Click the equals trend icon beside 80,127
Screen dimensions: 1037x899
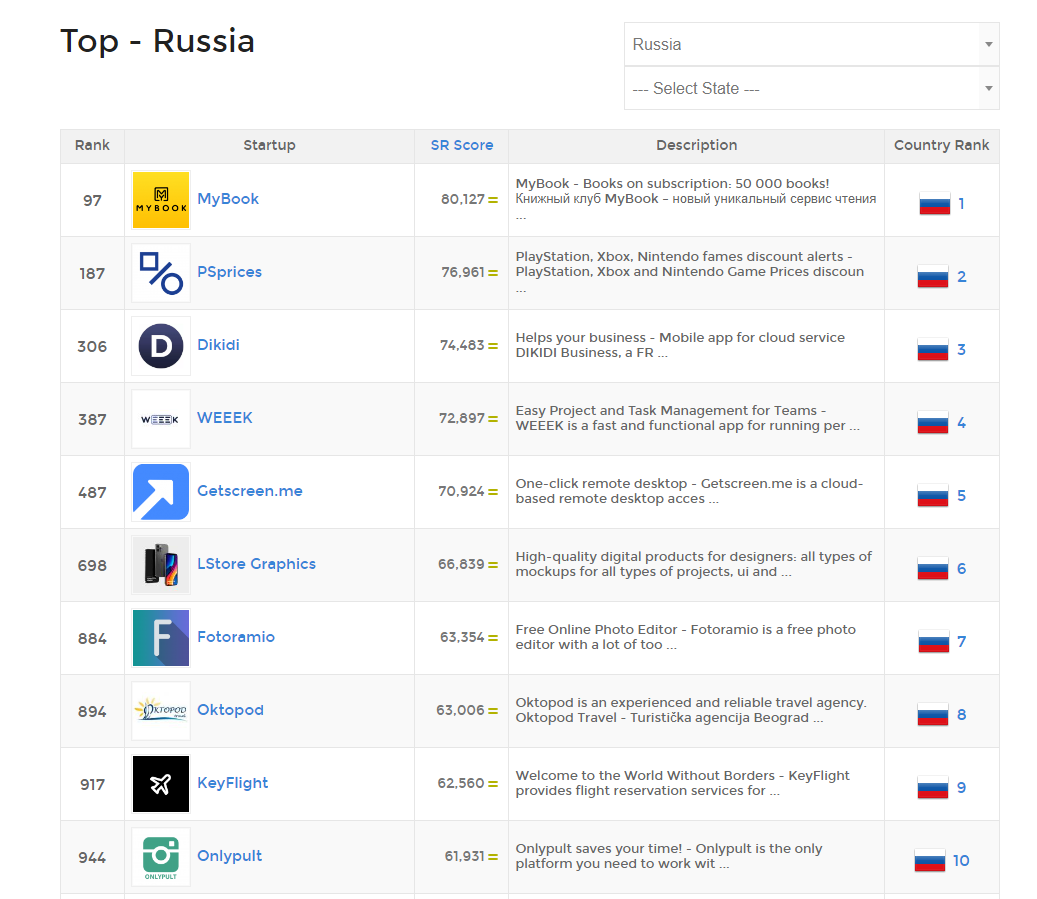493,200
